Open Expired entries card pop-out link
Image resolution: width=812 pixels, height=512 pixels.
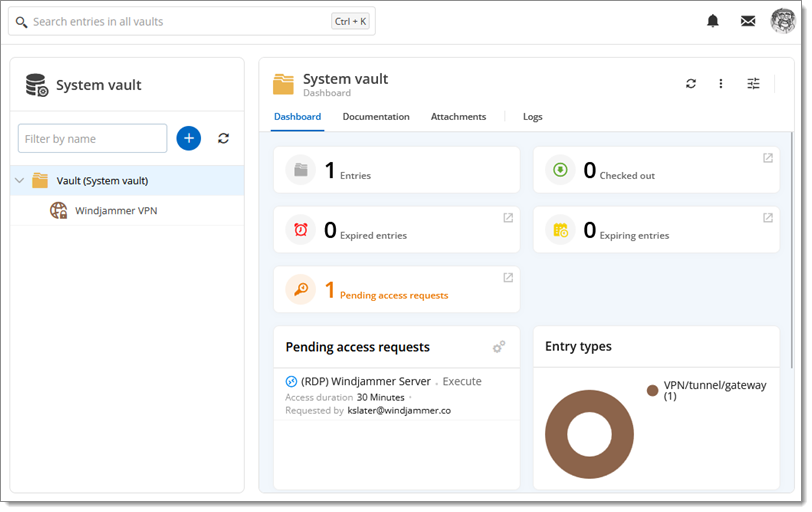click(508, 218)
